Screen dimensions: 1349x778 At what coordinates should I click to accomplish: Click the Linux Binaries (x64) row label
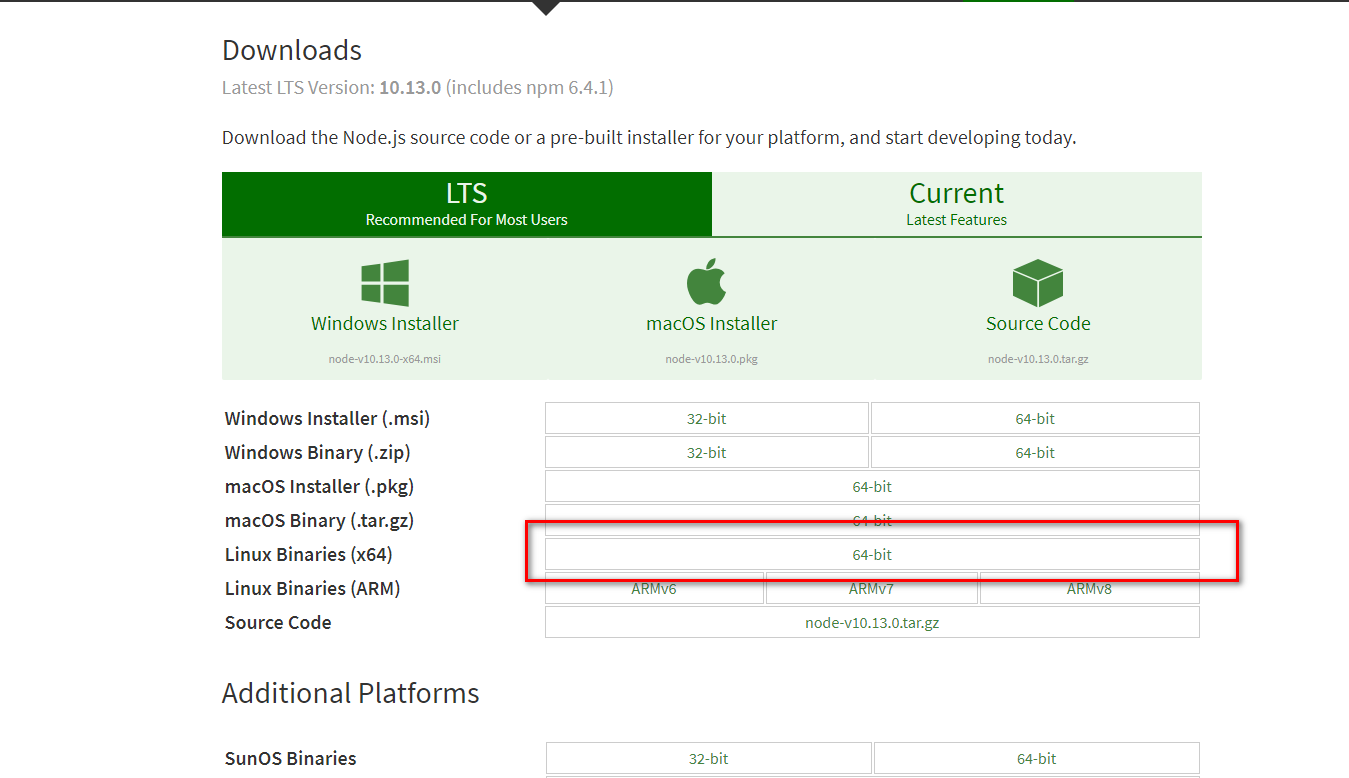pos(308,555)
